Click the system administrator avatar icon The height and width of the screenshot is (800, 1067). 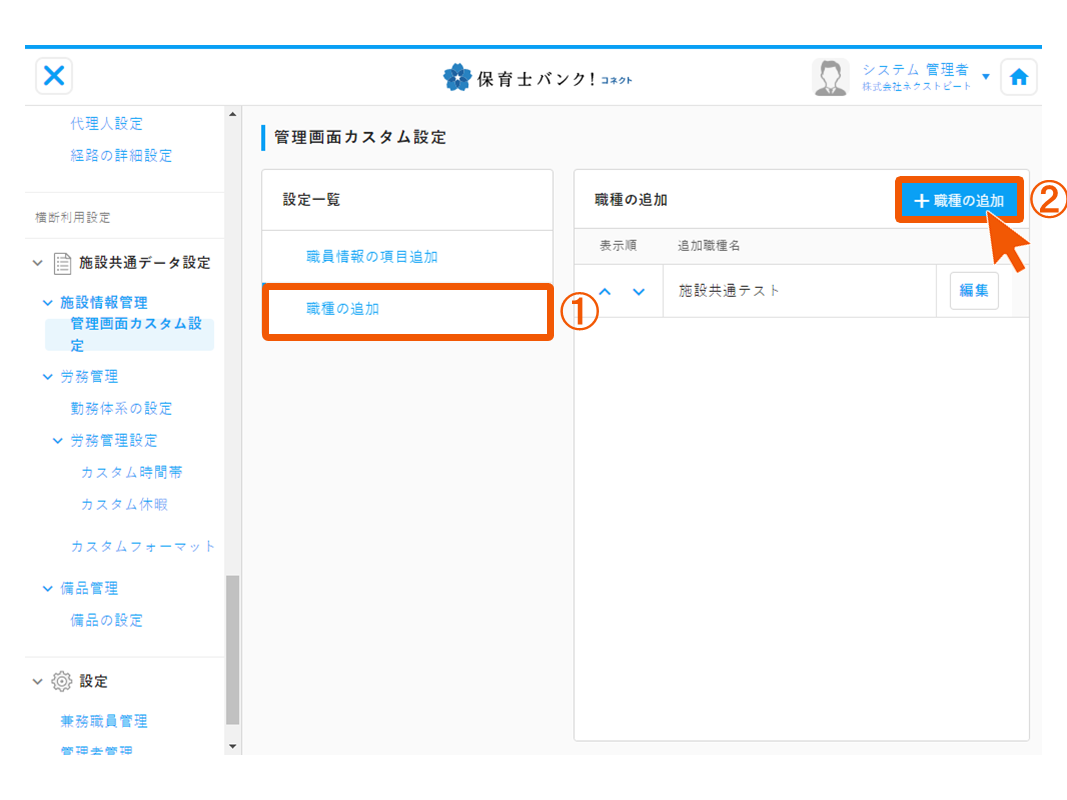(x=828, y=78)
